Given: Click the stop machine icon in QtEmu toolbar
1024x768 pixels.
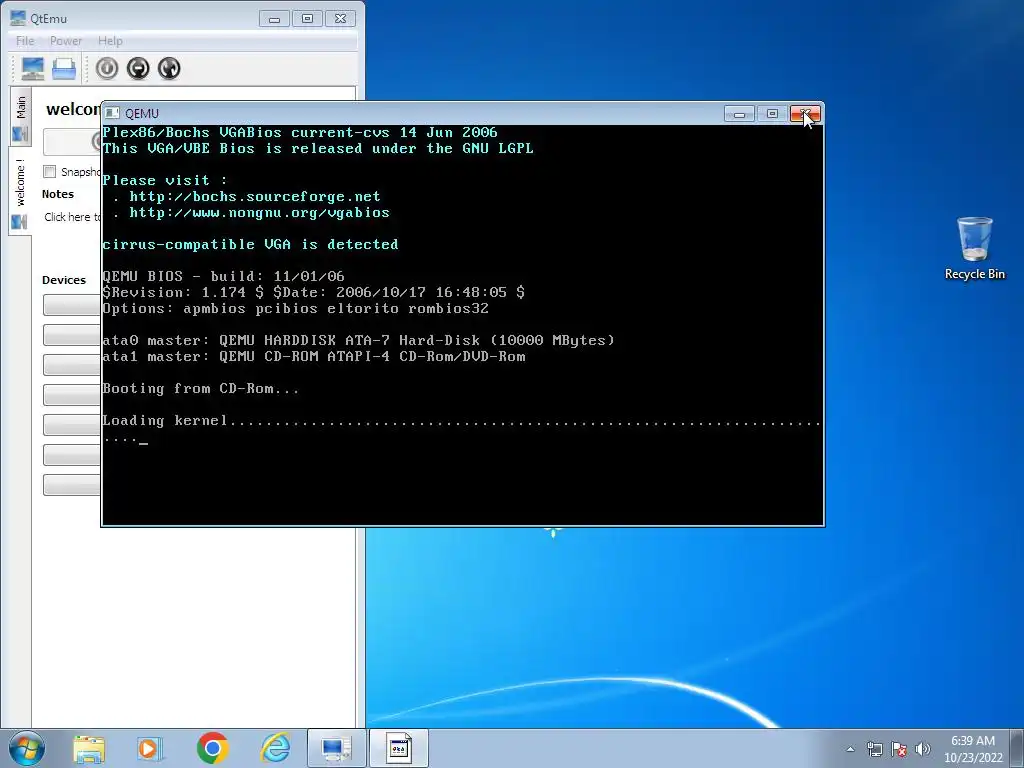Looking at the screenshot, I should [x=138, y=69].
